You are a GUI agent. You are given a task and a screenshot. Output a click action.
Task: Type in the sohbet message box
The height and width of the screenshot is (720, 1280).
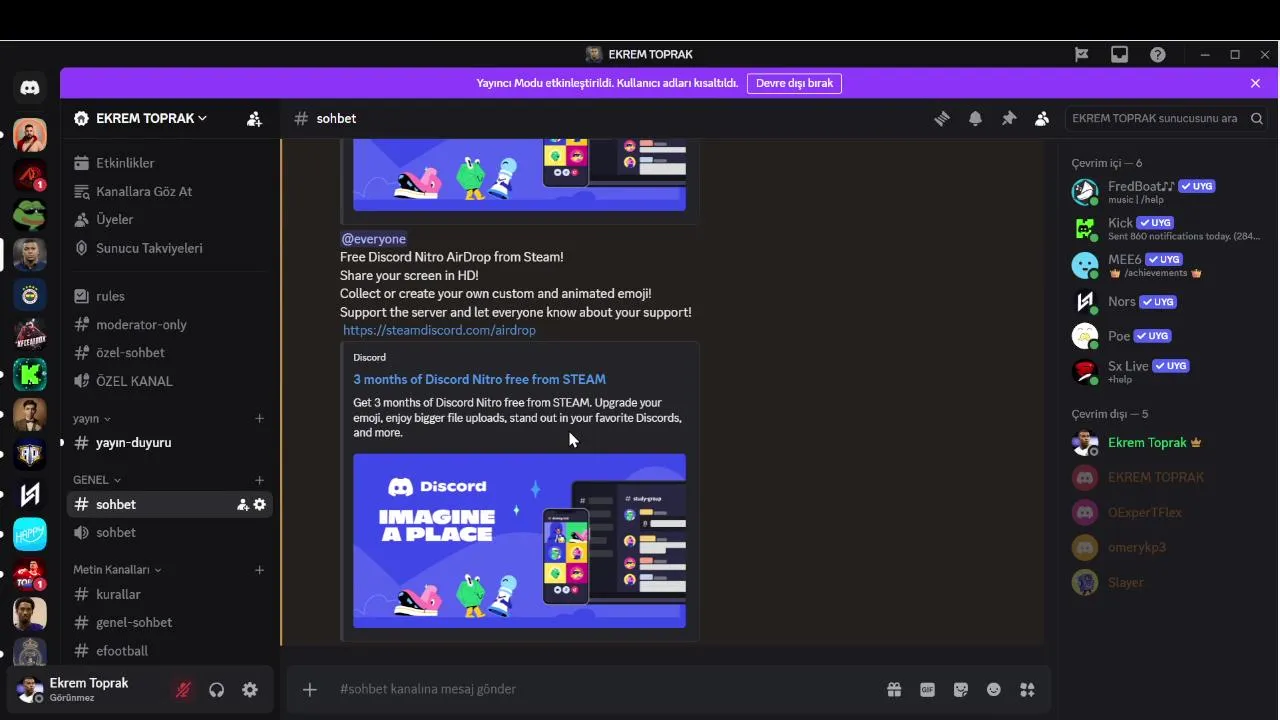click(600, 689)
